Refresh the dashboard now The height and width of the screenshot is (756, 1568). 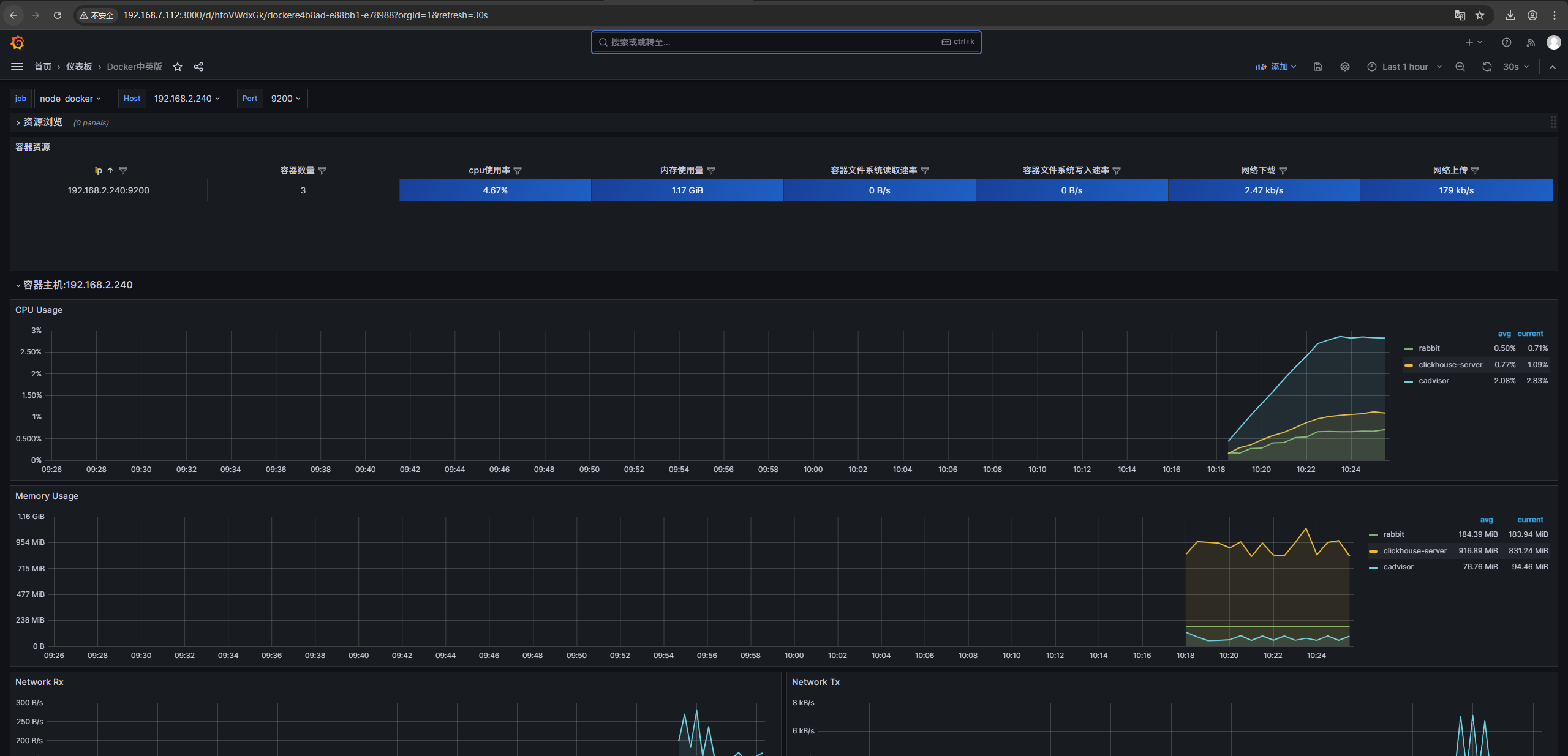[1487, 67]
